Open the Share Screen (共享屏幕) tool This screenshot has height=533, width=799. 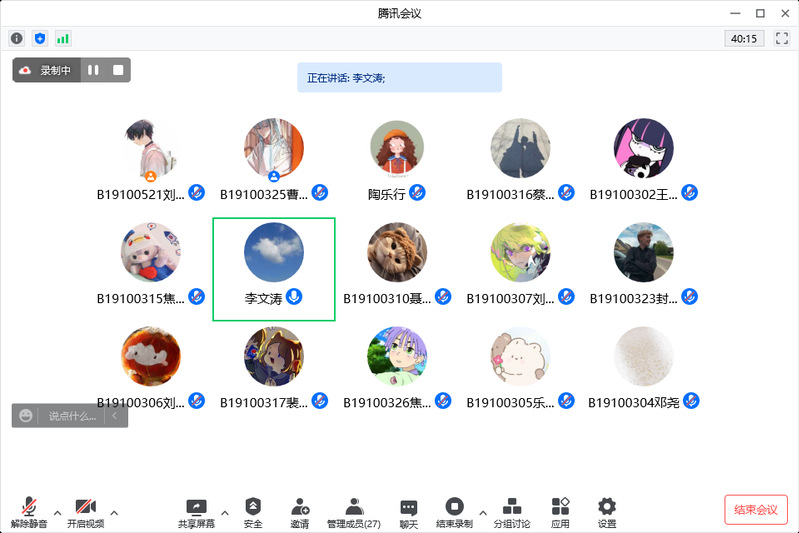[x=196, y=513]
